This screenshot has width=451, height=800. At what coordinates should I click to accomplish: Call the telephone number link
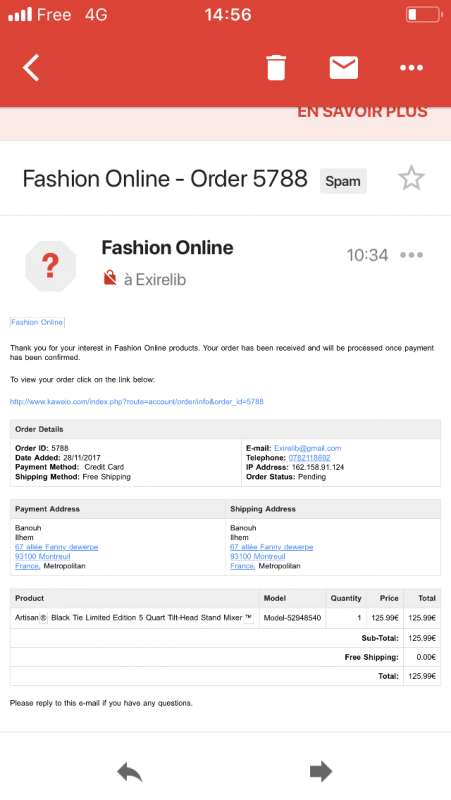click(309, 458)
